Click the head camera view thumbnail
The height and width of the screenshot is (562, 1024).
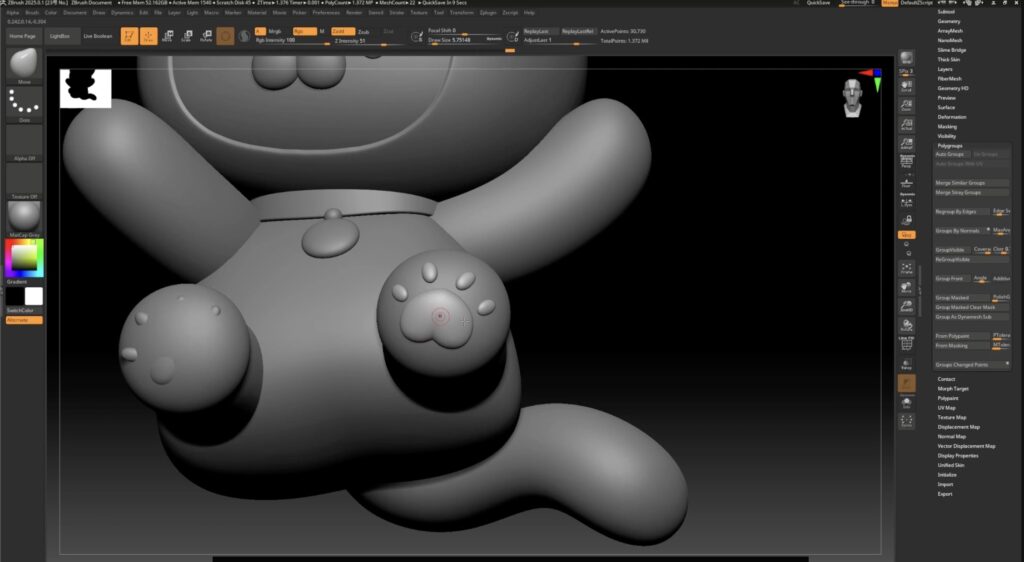tap(852, 98)
